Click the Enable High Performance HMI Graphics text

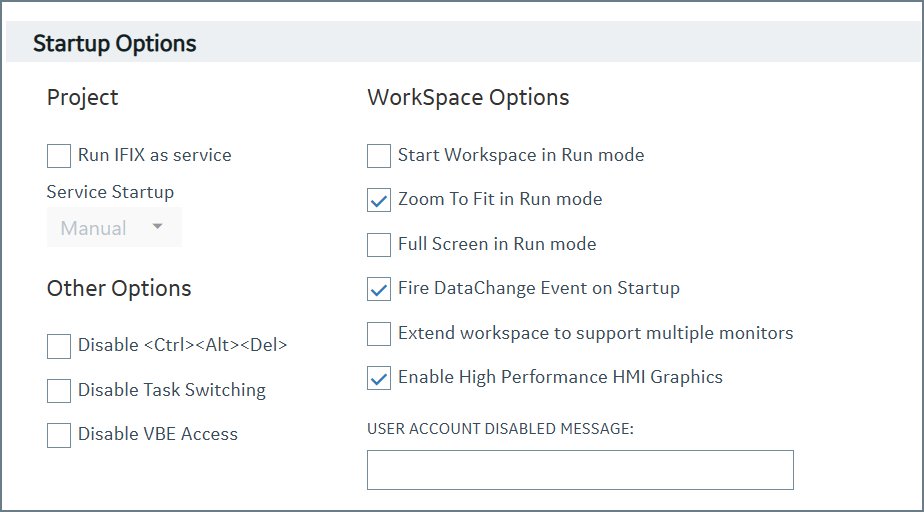(560, 377)
